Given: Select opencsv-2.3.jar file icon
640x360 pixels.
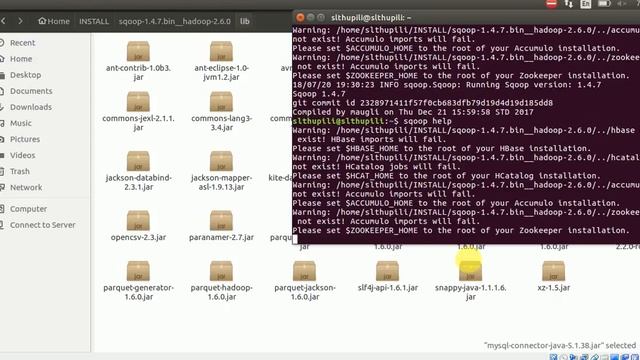Looking at the screenshot, I should 138,220.
